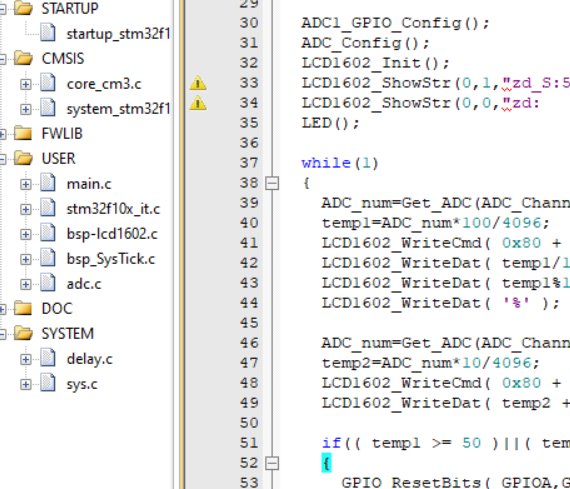
Task: Click the delay.c file icon
Action: tap(48, 358)
